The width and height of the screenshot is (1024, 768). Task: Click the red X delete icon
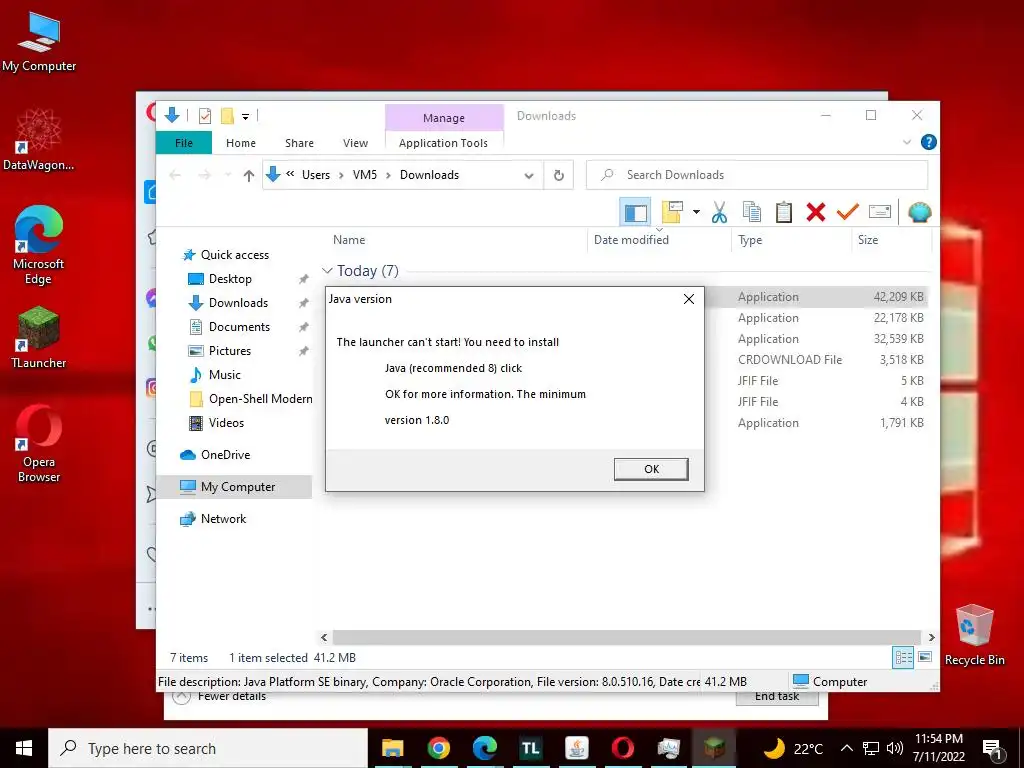click(816, 212)
